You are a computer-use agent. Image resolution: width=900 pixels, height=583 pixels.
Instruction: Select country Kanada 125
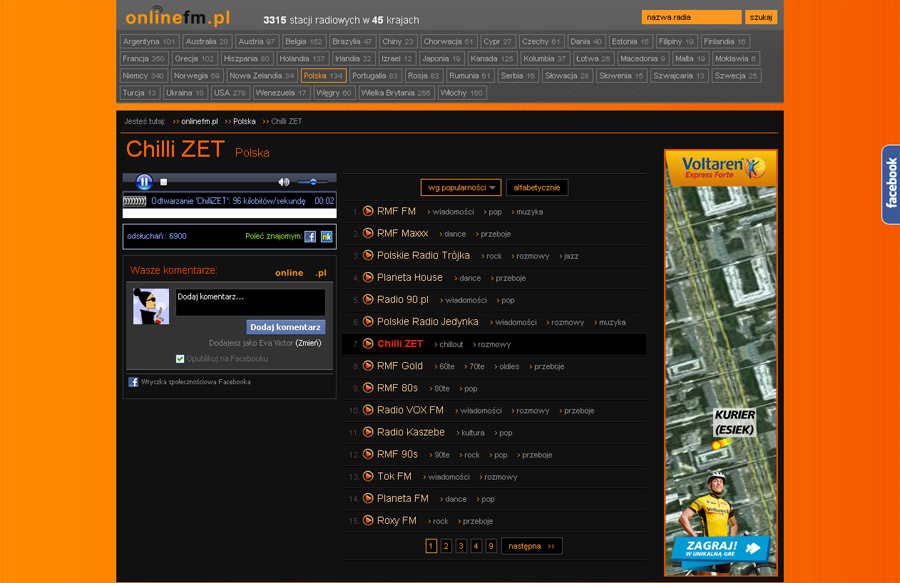point(492,59)
